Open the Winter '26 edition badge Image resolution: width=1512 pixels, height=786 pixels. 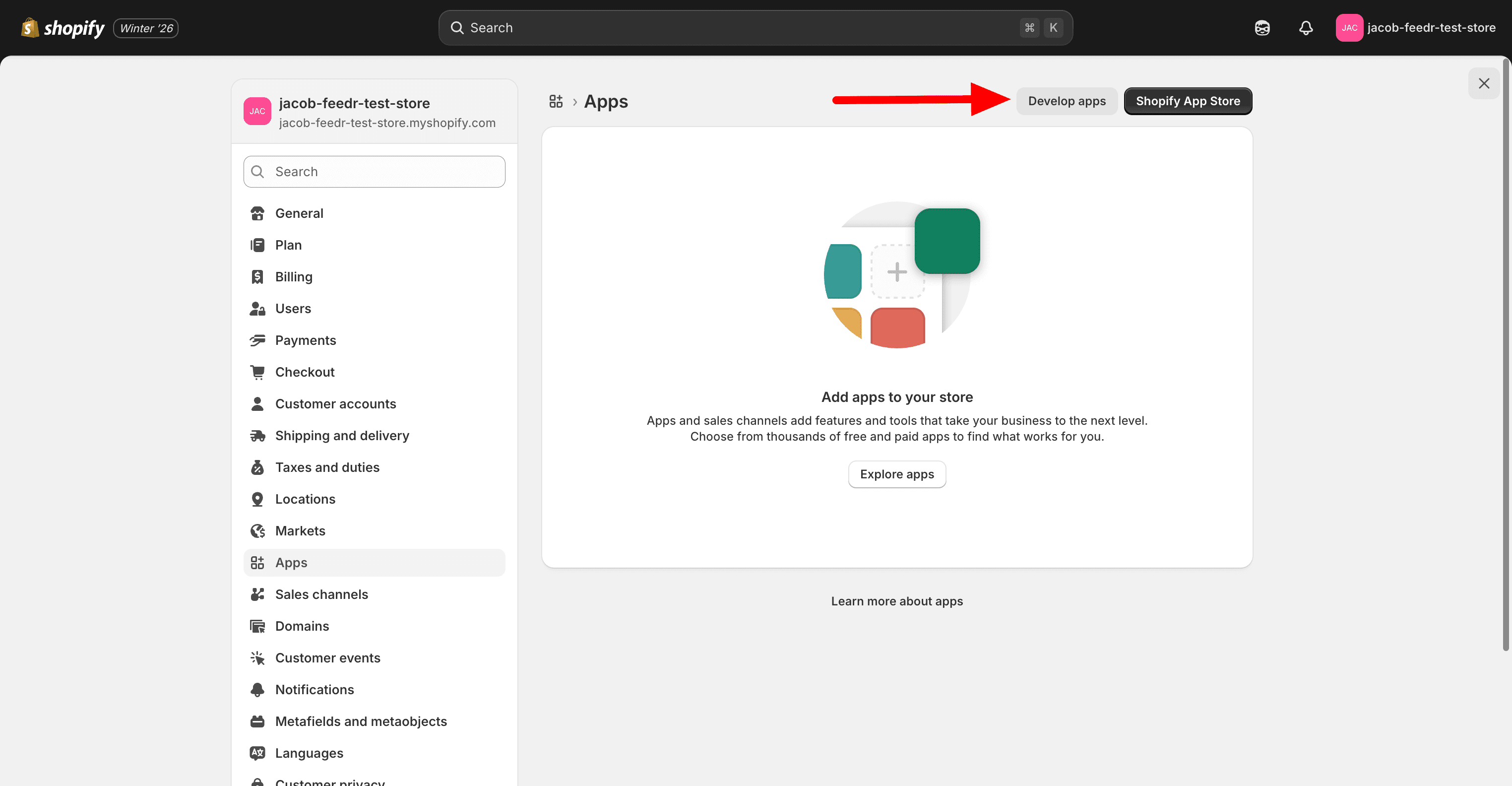(x=145, y=28)
